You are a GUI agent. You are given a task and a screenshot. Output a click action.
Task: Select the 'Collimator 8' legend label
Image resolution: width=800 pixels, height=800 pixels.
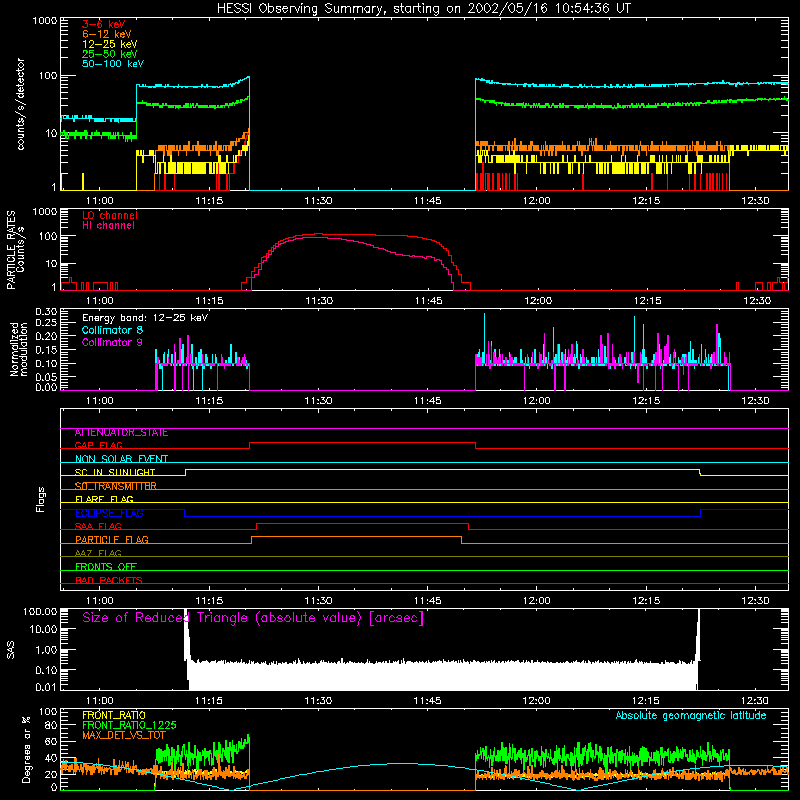112,330
